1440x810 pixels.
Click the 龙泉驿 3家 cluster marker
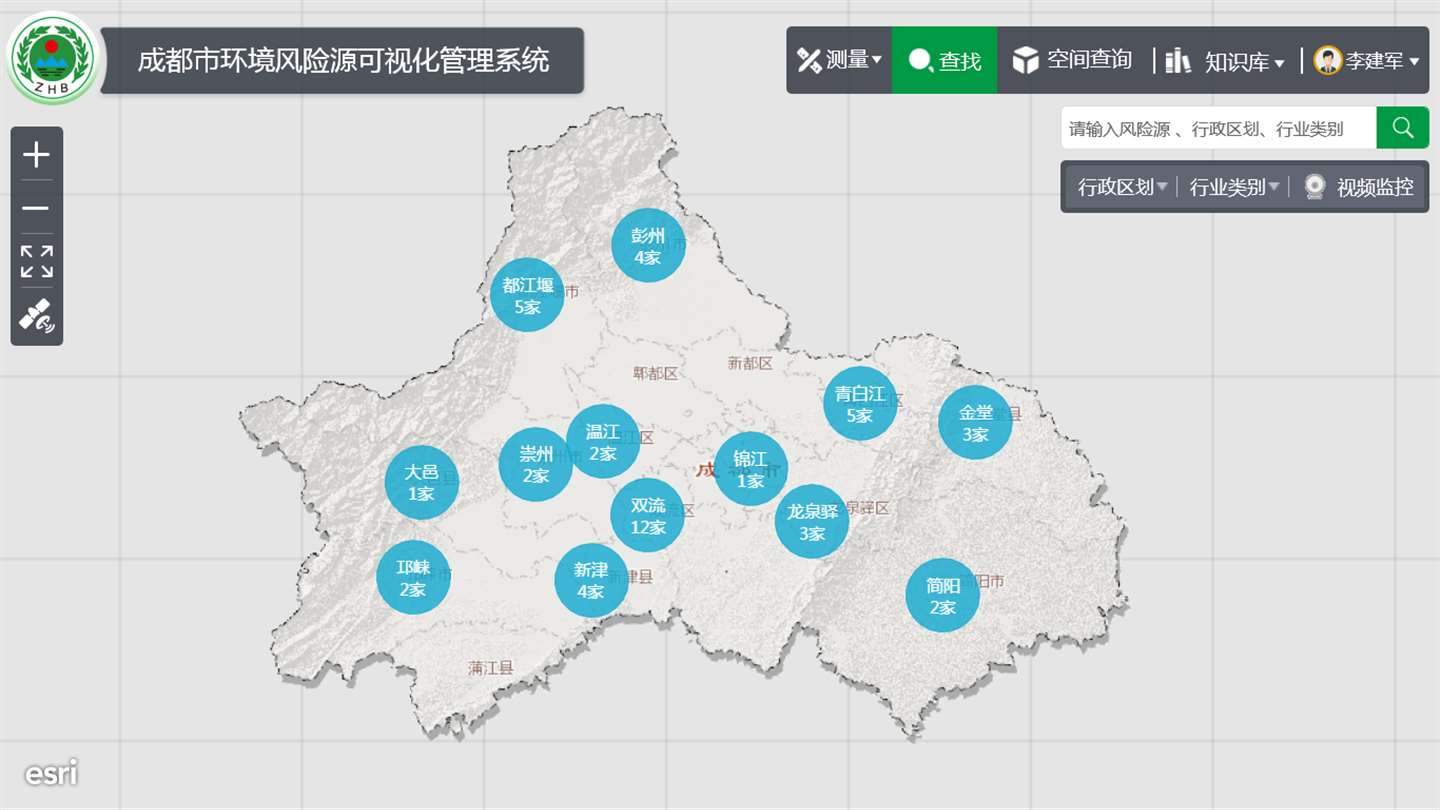pyautogui.click(x=812, y=521)
